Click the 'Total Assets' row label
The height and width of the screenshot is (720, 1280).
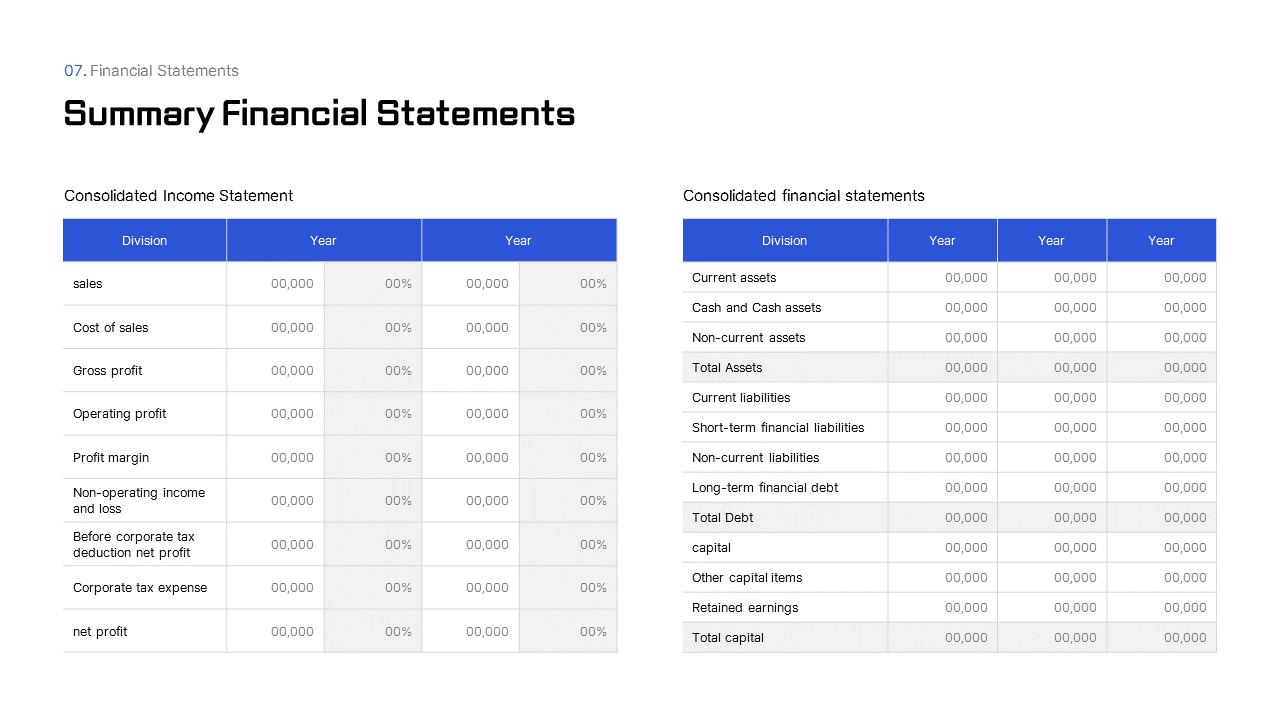(x=726, y=368)
